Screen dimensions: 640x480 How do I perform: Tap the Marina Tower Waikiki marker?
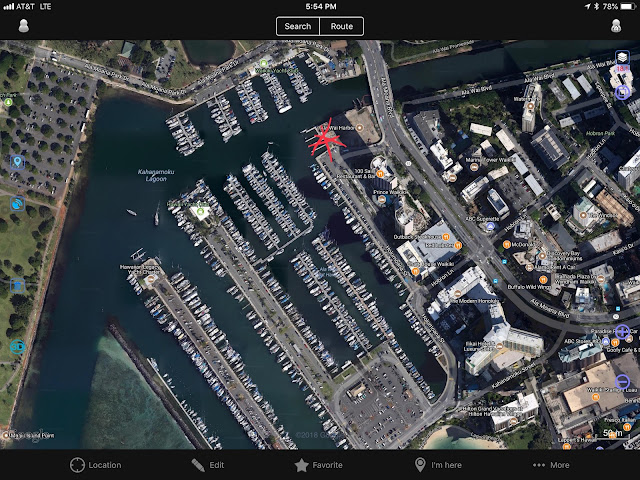(473, 167)
